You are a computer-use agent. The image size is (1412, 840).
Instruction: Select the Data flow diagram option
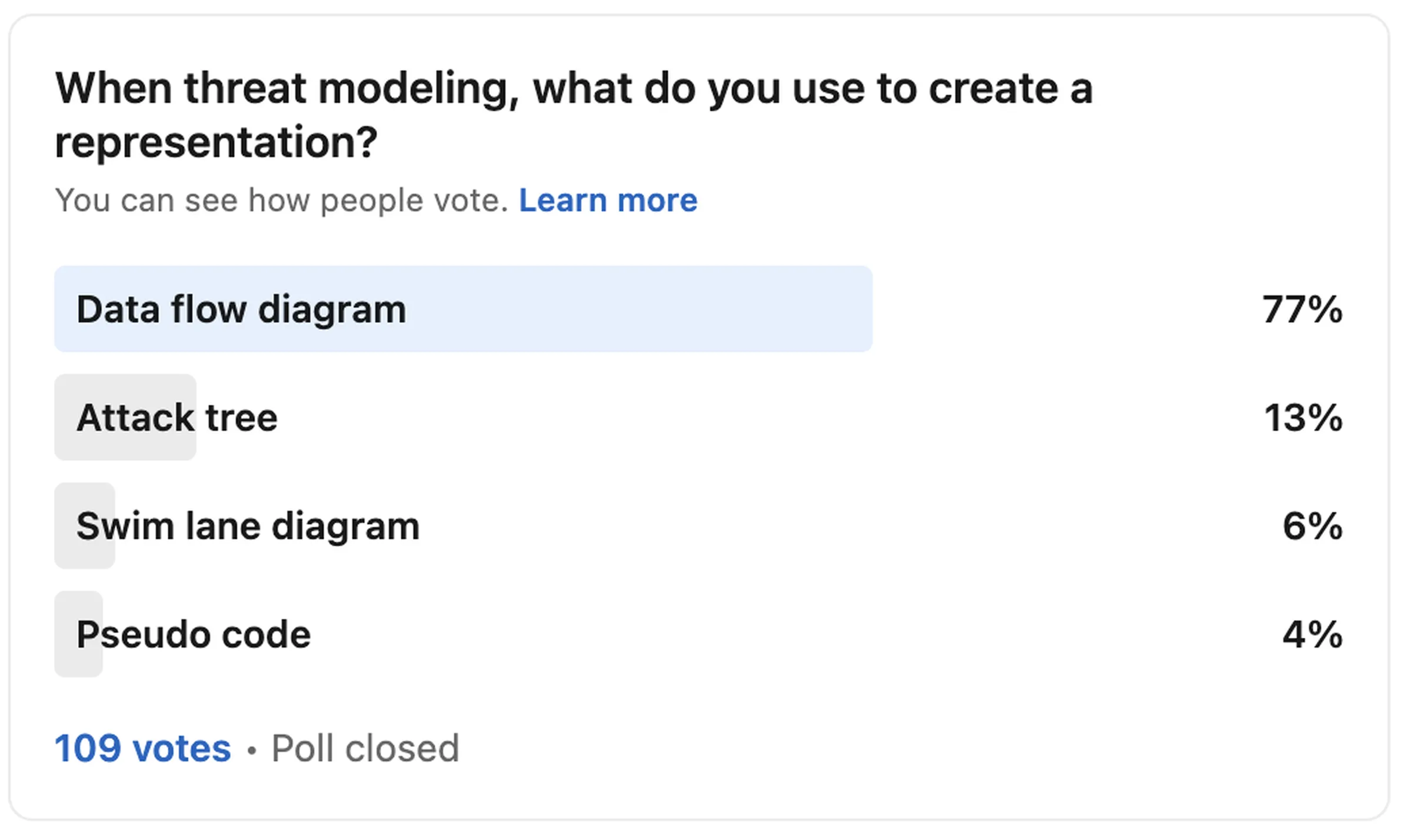pyautogui.click(x=241, y=309)
